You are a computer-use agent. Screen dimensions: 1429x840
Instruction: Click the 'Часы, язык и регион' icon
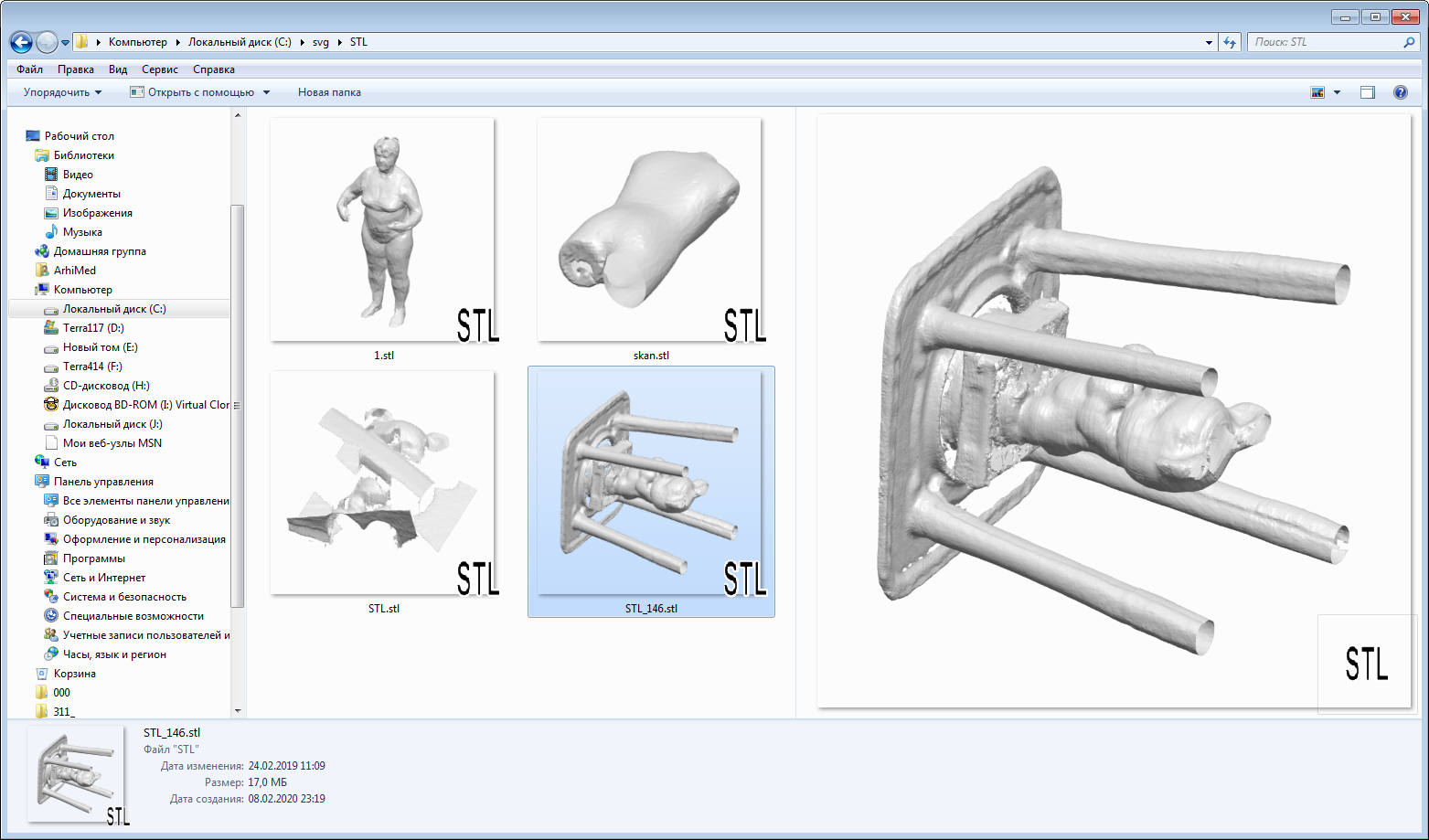[x=51, y=654]
